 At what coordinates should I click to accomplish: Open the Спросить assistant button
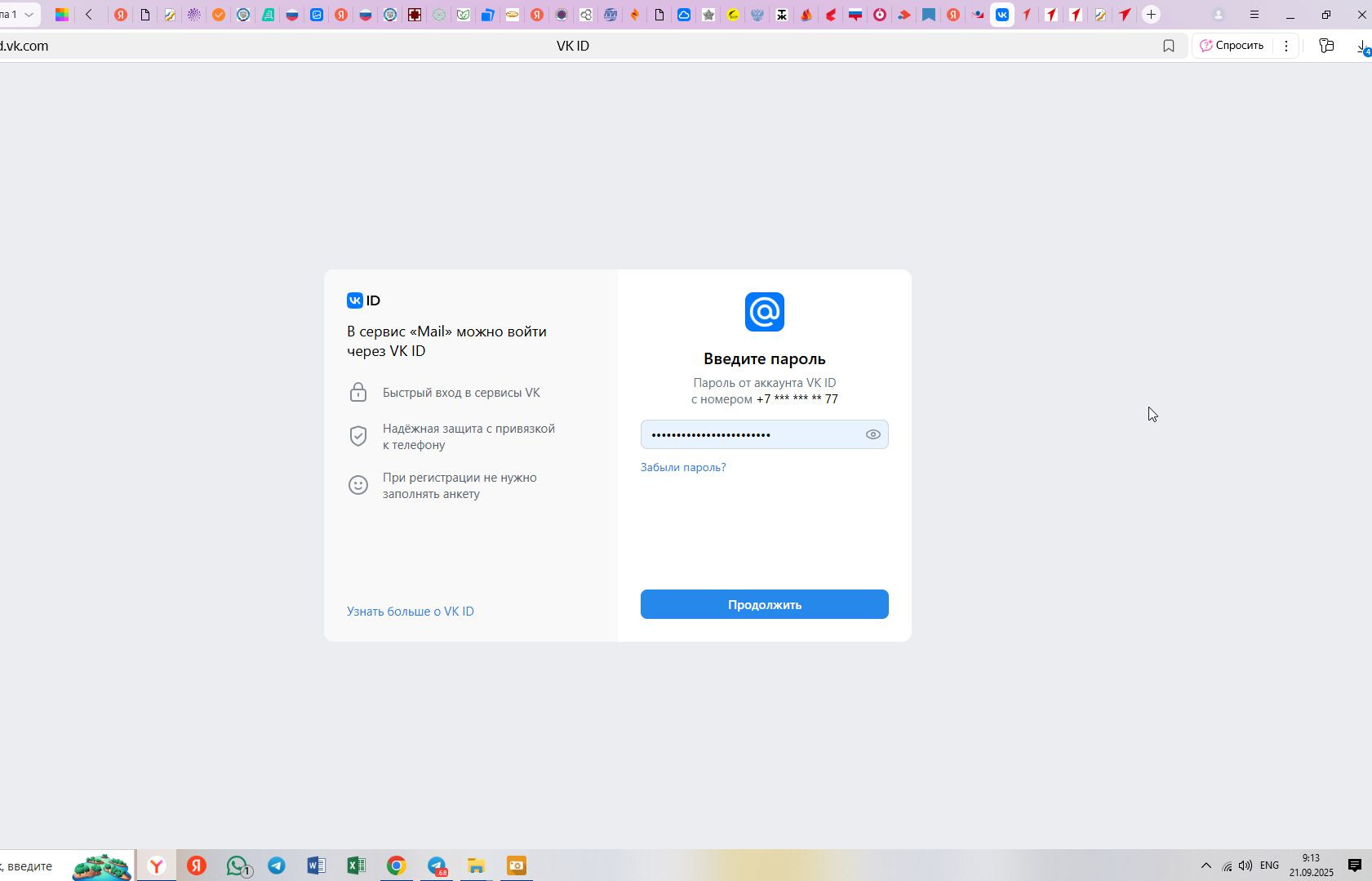pyautogui.click(x=1232, y=46)
